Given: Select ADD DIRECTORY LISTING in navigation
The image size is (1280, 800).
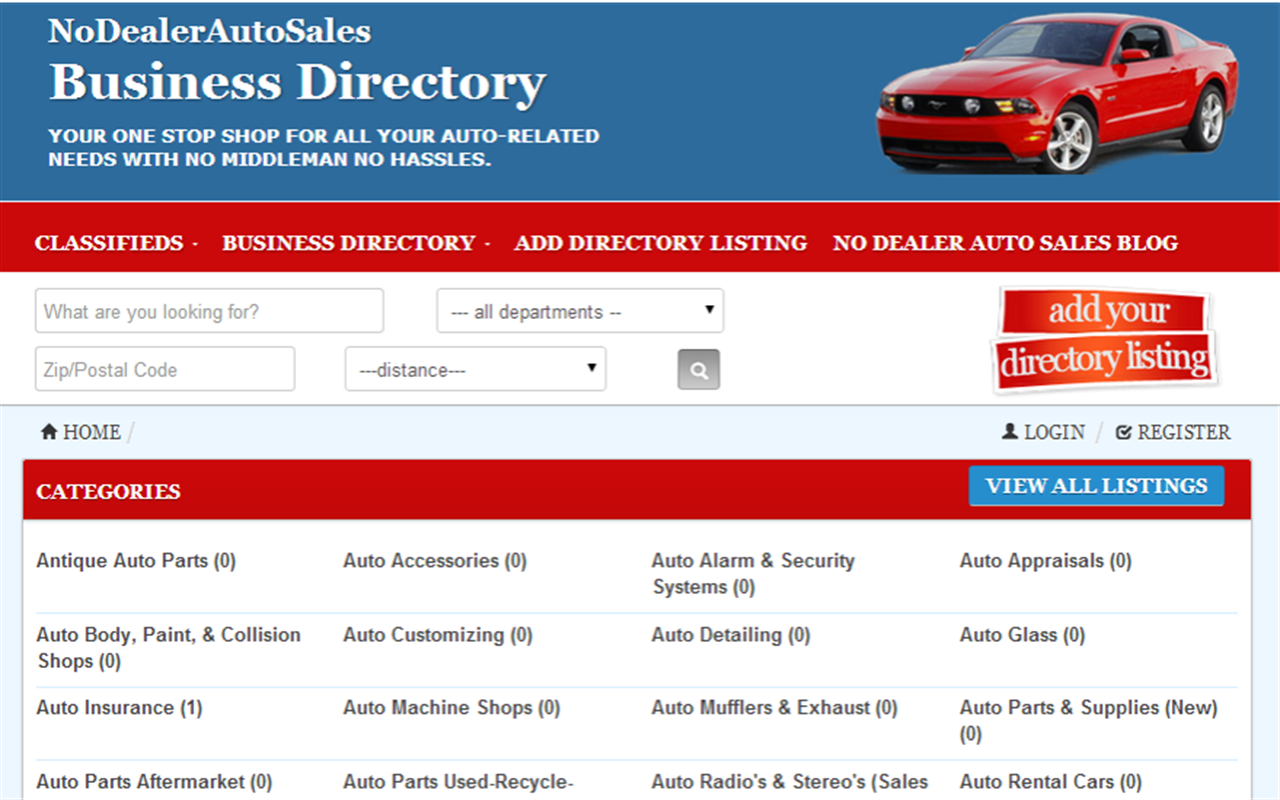Looking at the screenshot, I should click(660, 242).
